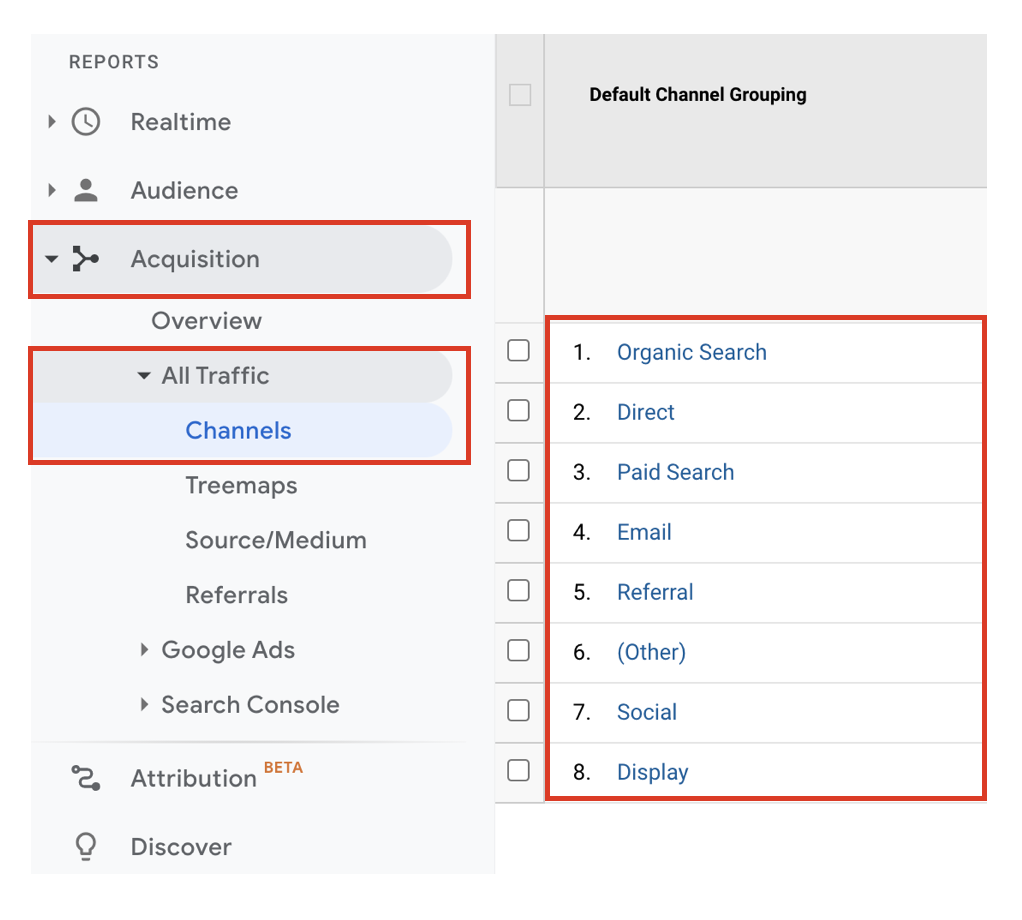Check the Social row checkbox
The image size is (1022, 920).
(x=518, y=710)
